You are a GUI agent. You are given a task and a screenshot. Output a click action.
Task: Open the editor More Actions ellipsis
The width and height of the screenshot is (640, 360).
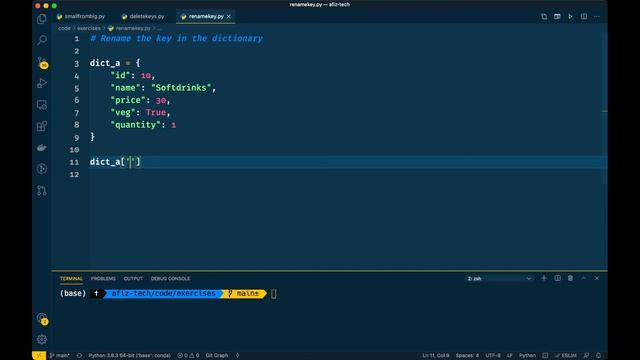point(597,16)
